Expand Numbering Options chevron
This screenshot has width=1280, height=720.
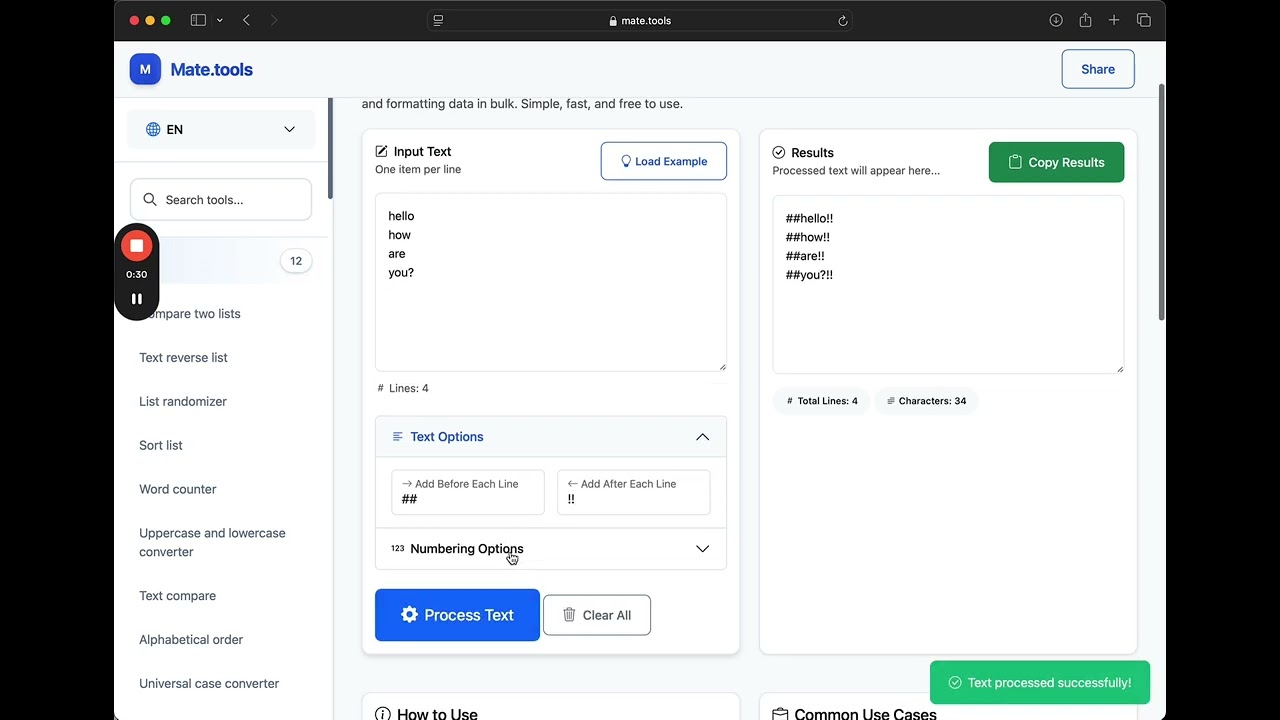tap(703, 549)
